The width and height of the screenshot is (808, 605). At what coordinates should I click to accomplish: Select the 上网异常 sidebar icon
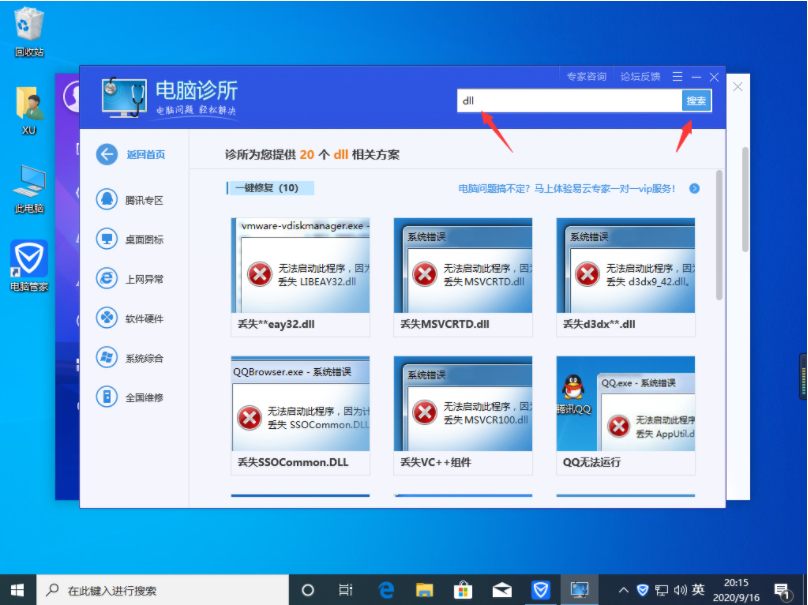pos(106,278)
